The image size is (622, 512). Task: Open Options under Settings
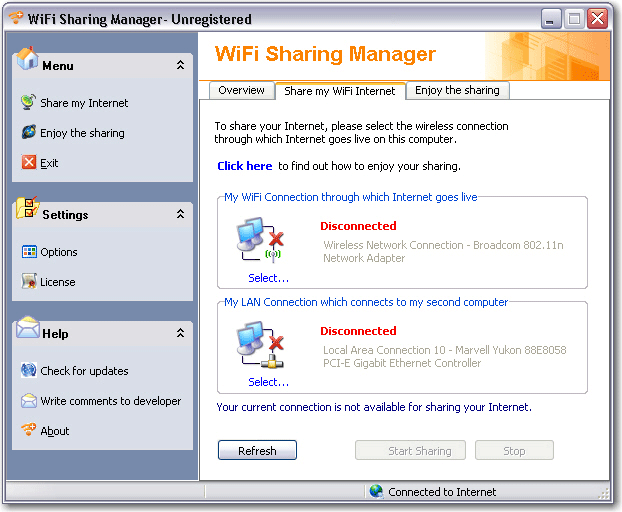pos(59,252)
